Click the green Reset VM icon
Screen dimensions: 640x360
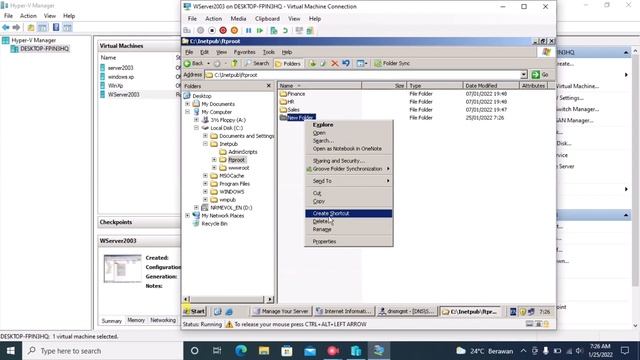260,31
